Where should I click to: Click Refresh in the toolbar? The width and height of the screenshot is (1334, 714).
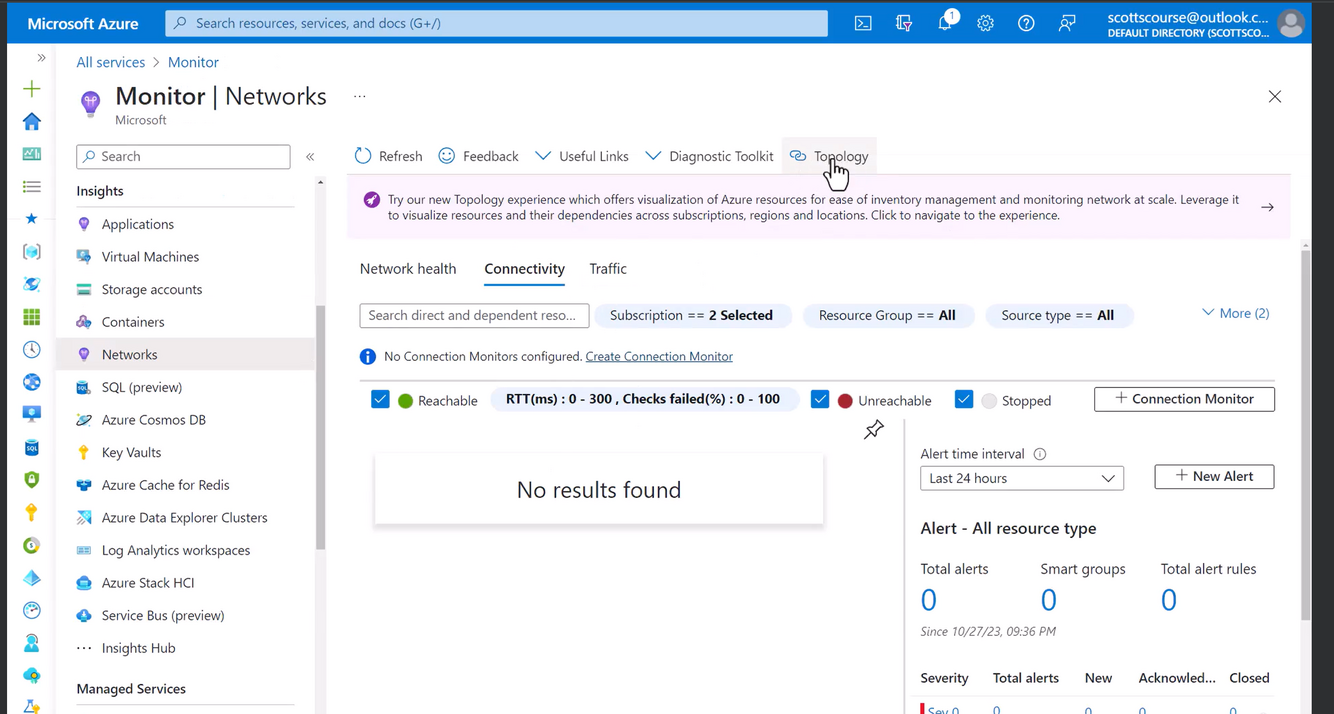[x=389, y=156]
